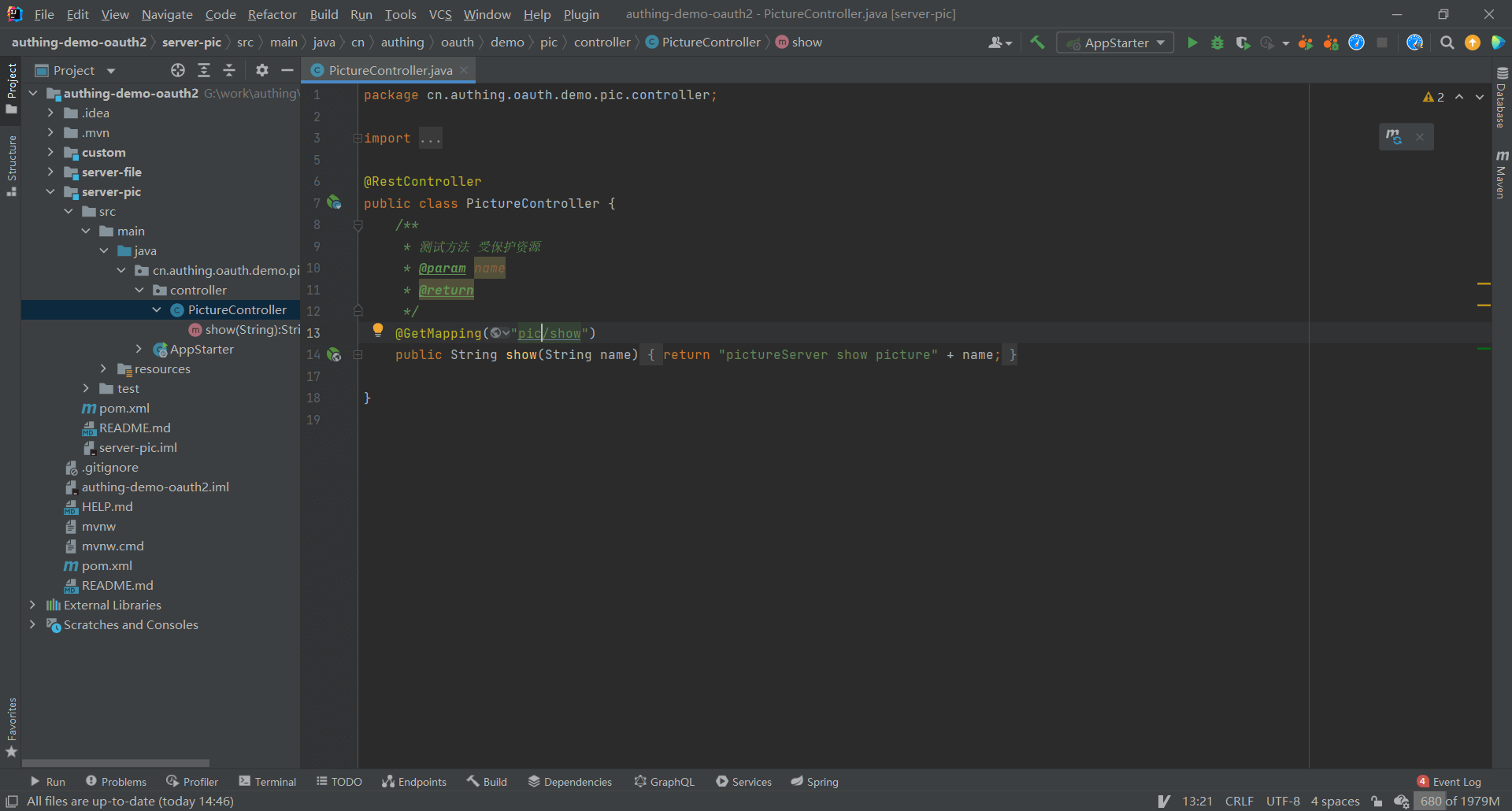Viewport: 1512px width, 811px height.
Task: Click the Build project hammer icon
Action: (x=1037, y=43)
